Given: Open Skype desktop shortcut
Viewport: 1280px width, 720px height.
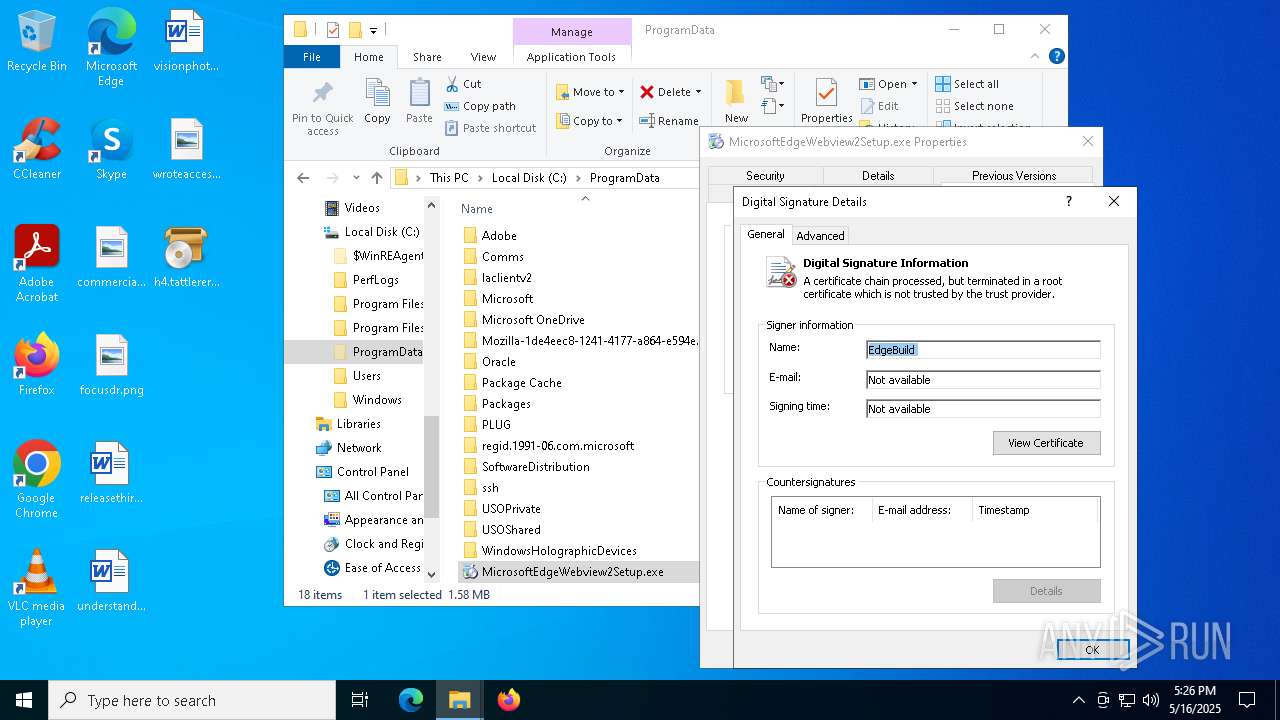Looking at the screenshot, I should [111, 149].
